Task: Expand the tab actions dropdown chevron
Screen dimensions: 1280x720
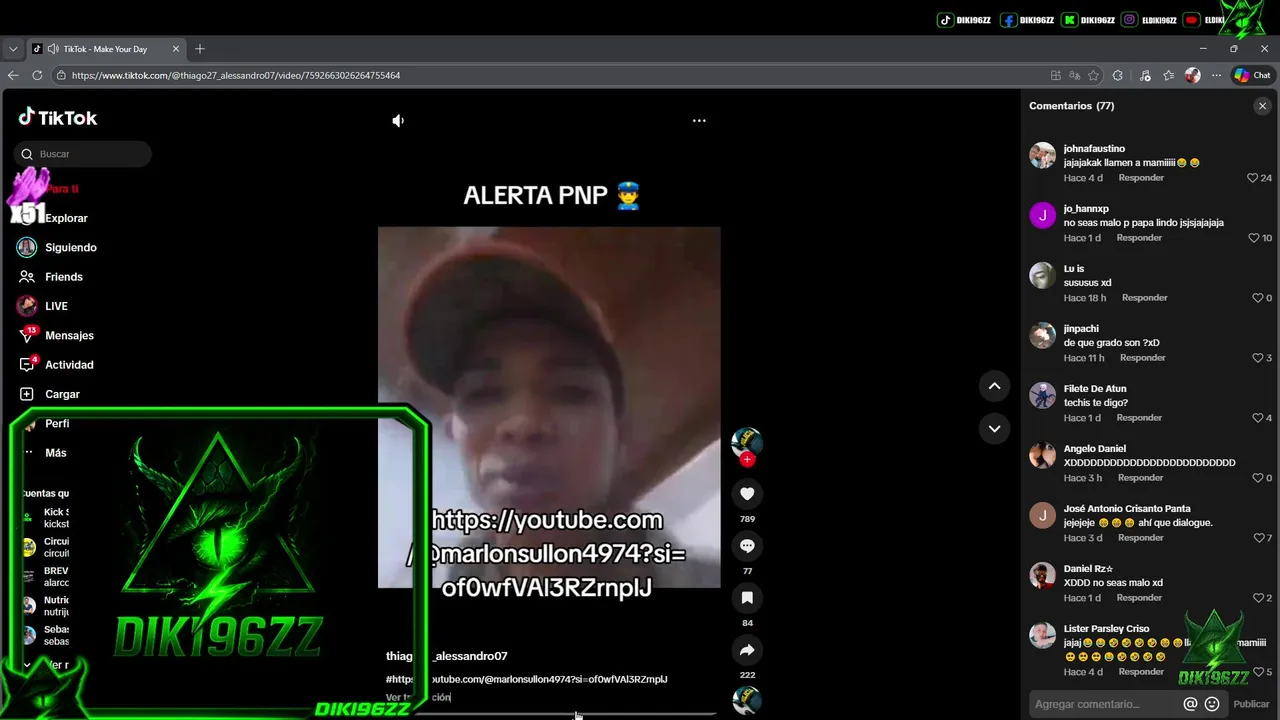Action: tap(13, 49)
